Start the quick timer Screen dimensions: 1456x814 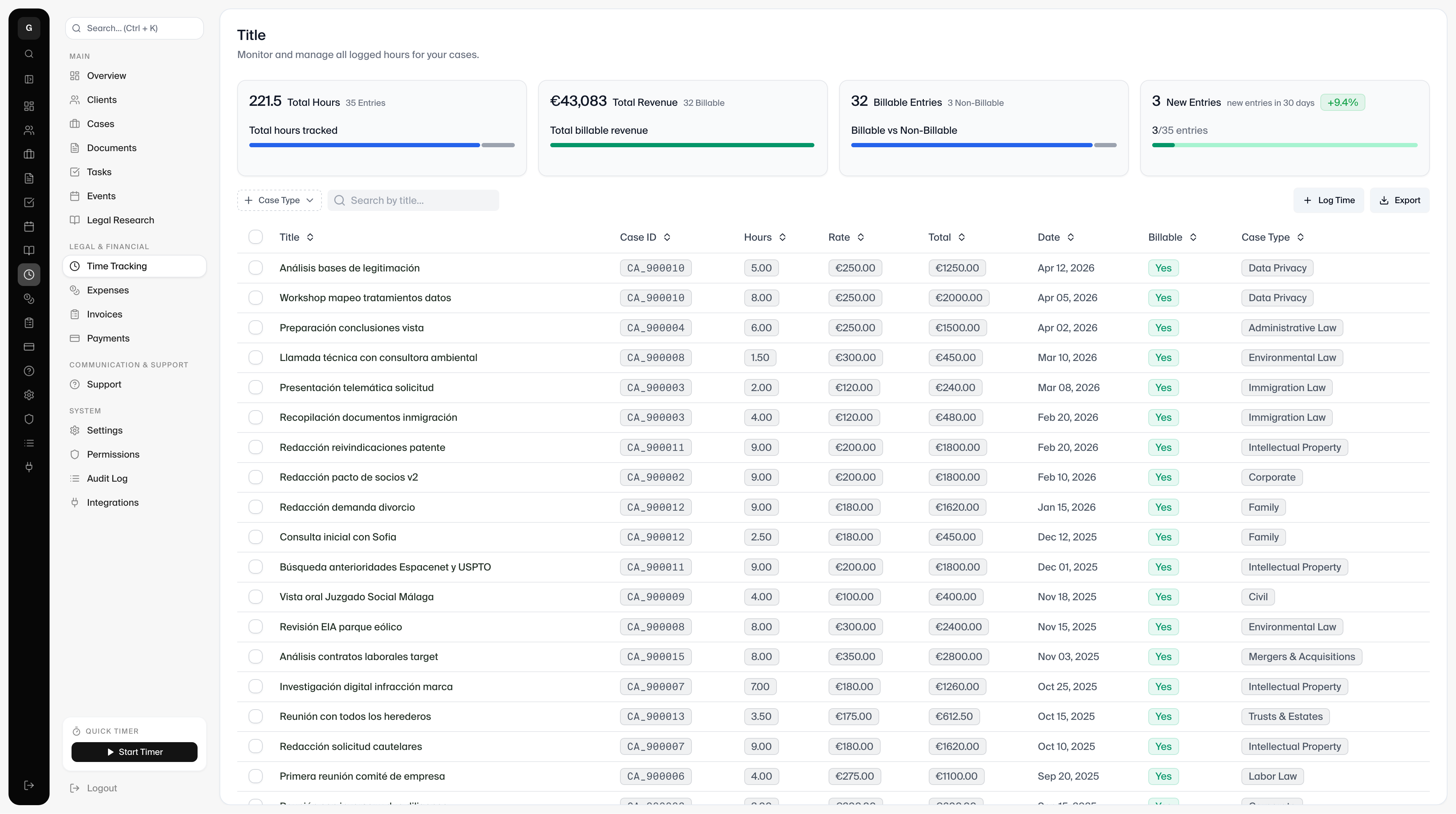pyautogui.click(x=135, y=752)
